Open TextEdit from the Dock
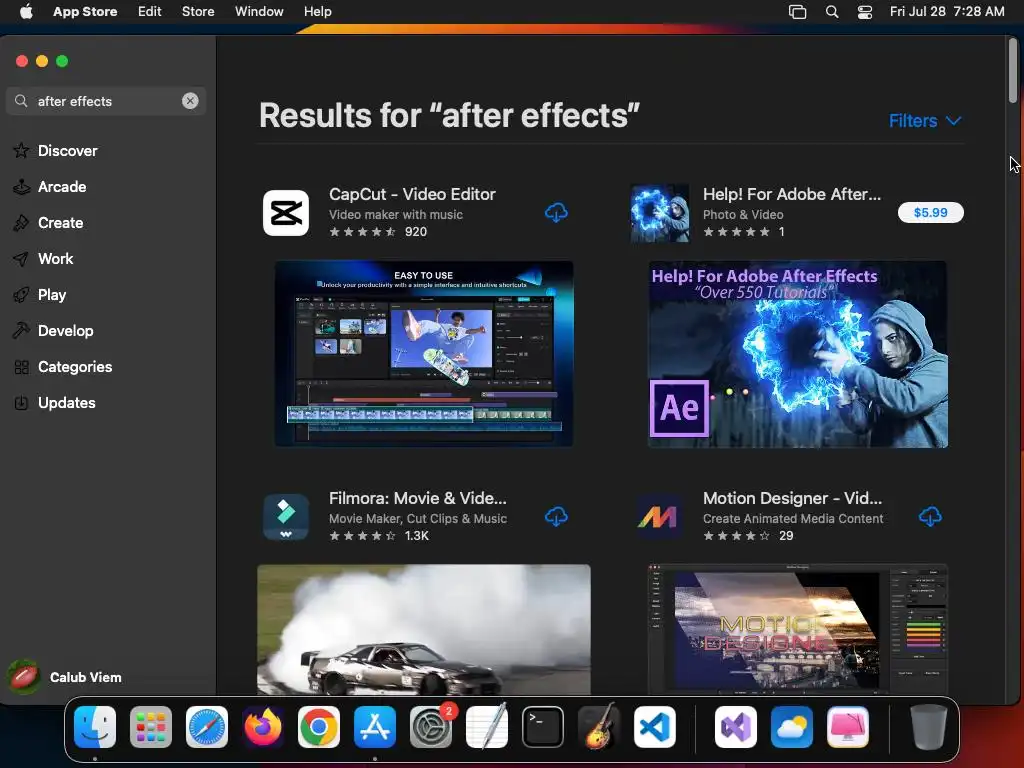 [x=487, y=727]
